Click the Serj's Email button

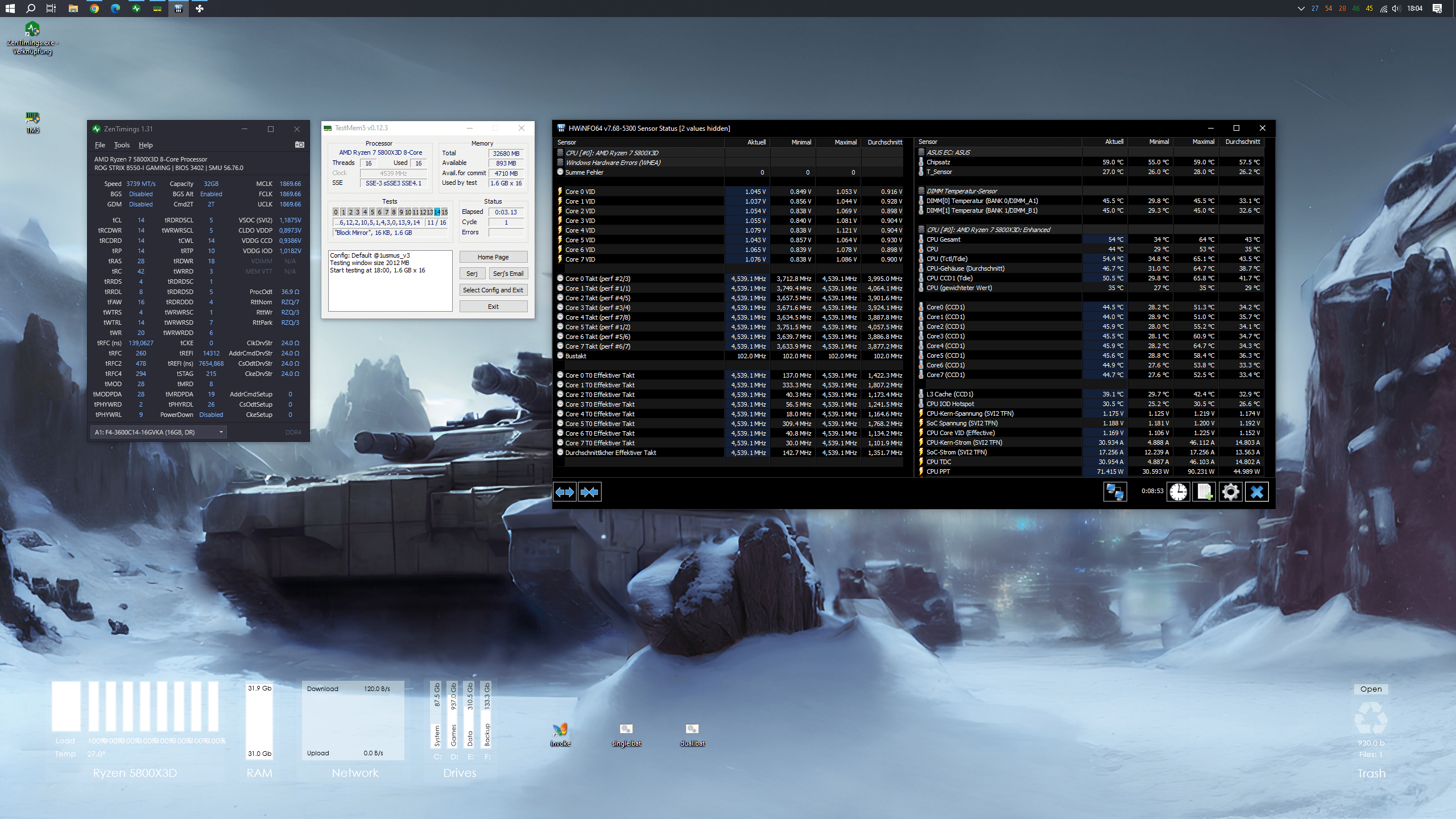coord(508,274)
